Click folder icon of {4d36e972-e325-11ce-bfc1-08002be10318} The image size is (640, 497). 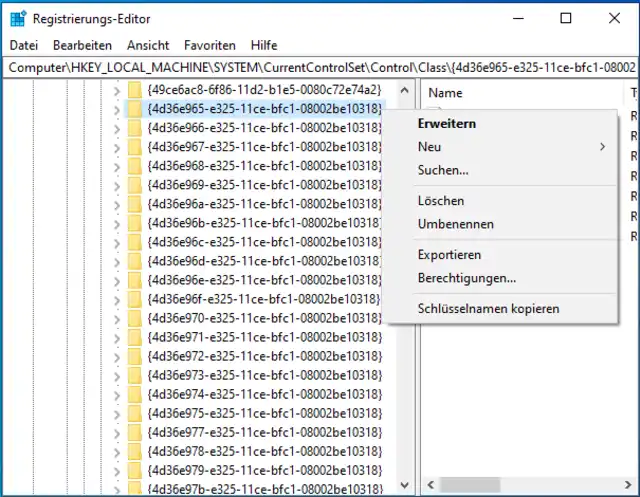click(135, 357)
